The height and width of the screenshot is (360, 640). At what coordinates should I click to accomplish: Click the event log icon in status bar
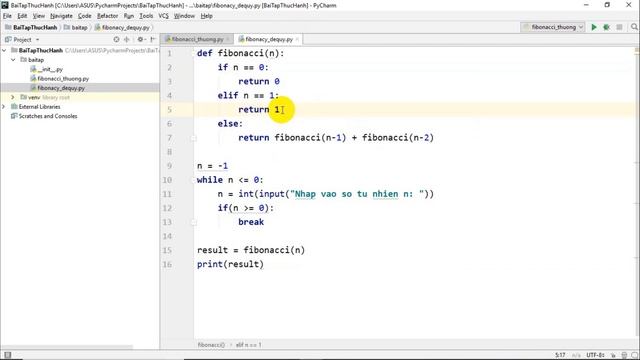(635, 355)
